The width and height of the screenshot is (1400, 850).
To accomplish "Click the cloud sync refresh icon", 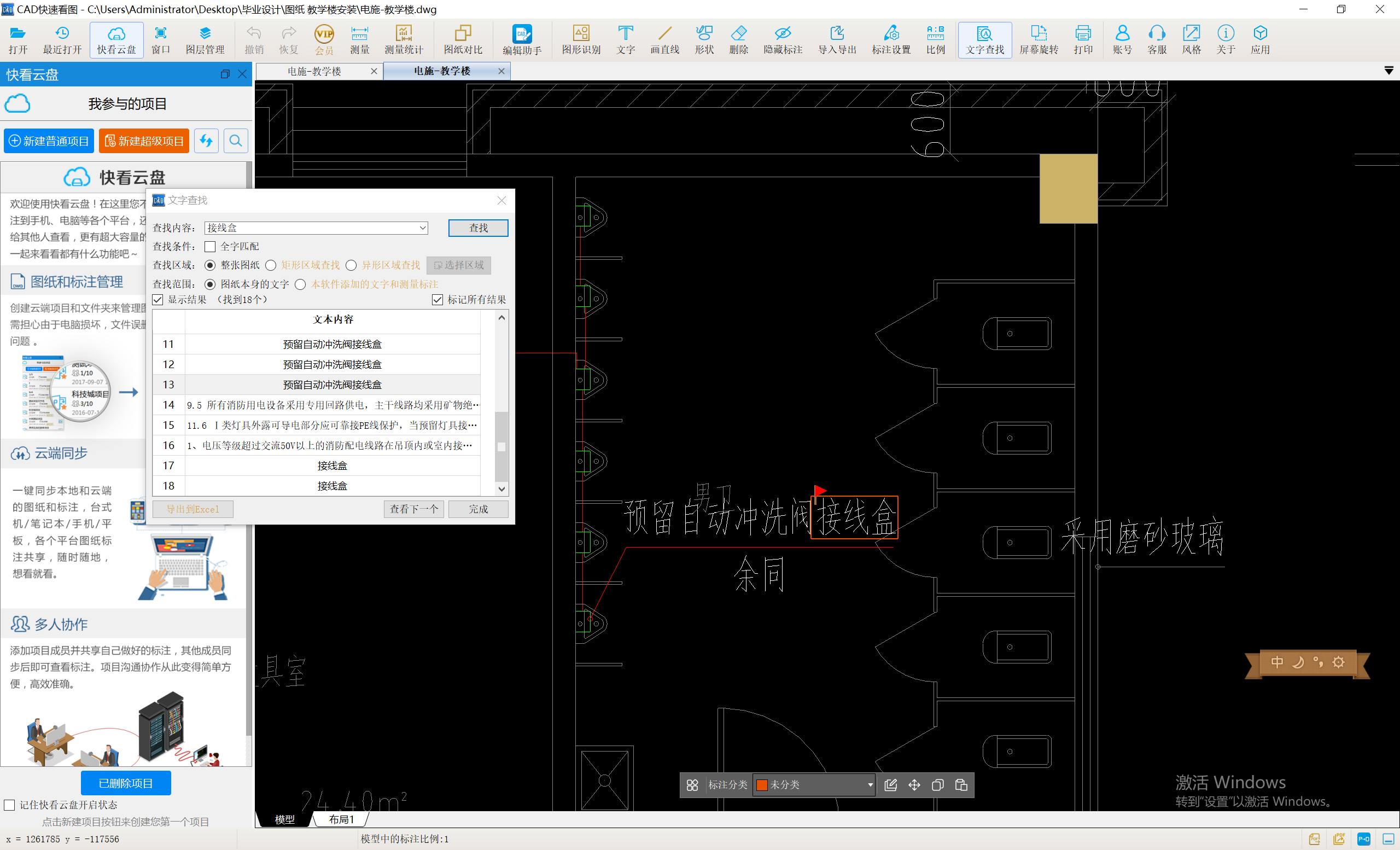I will pyautogui.click(x=206, y=141).
